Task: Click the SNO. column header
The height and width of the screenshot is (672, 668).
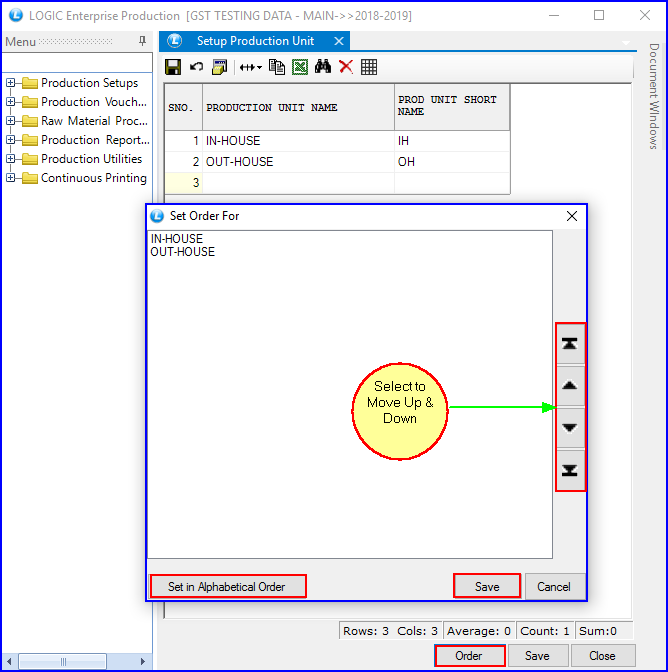Action: (183, 107)
